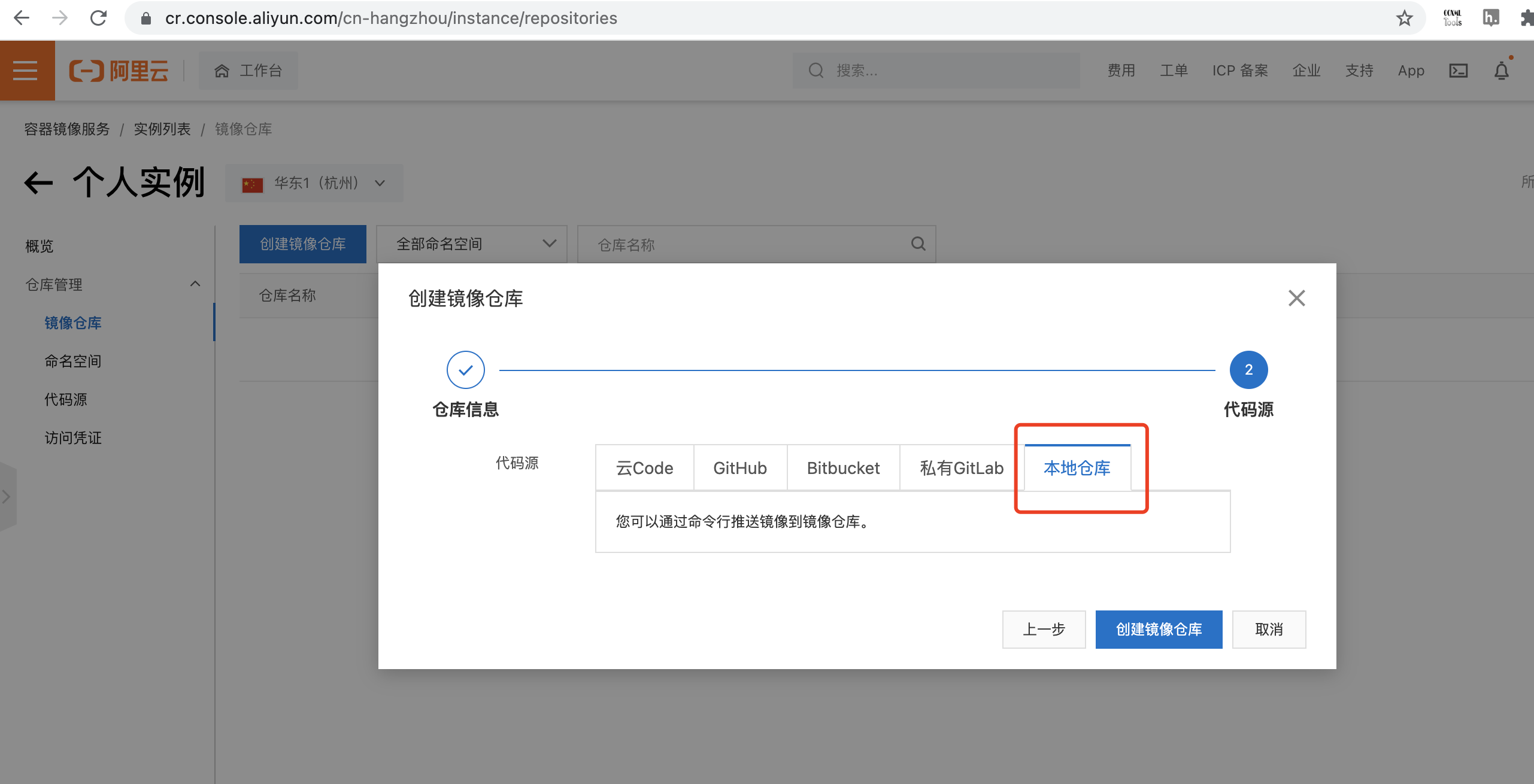The width and height of the screenshot is (1534, 784).
Task: Select the 私有GitLab tab
Action: coord(962,468)
